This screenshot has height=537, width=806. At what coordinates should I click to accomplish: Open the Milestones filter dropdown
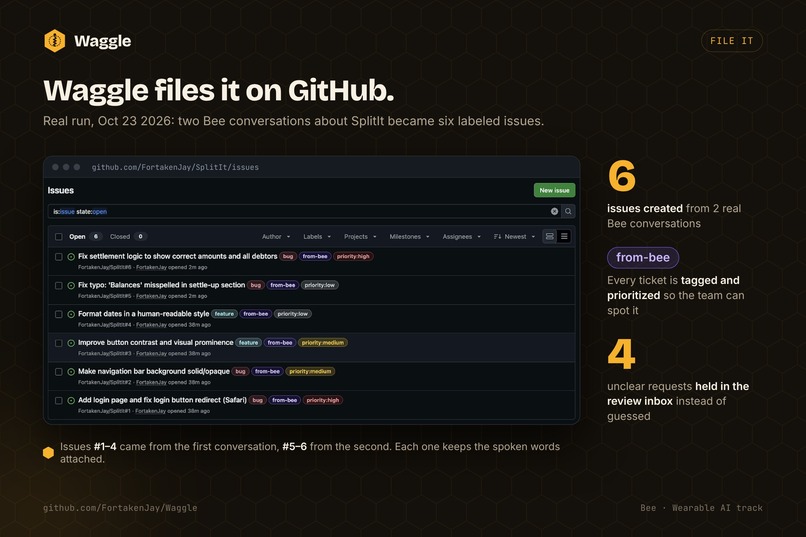click(x=409, y=236)
